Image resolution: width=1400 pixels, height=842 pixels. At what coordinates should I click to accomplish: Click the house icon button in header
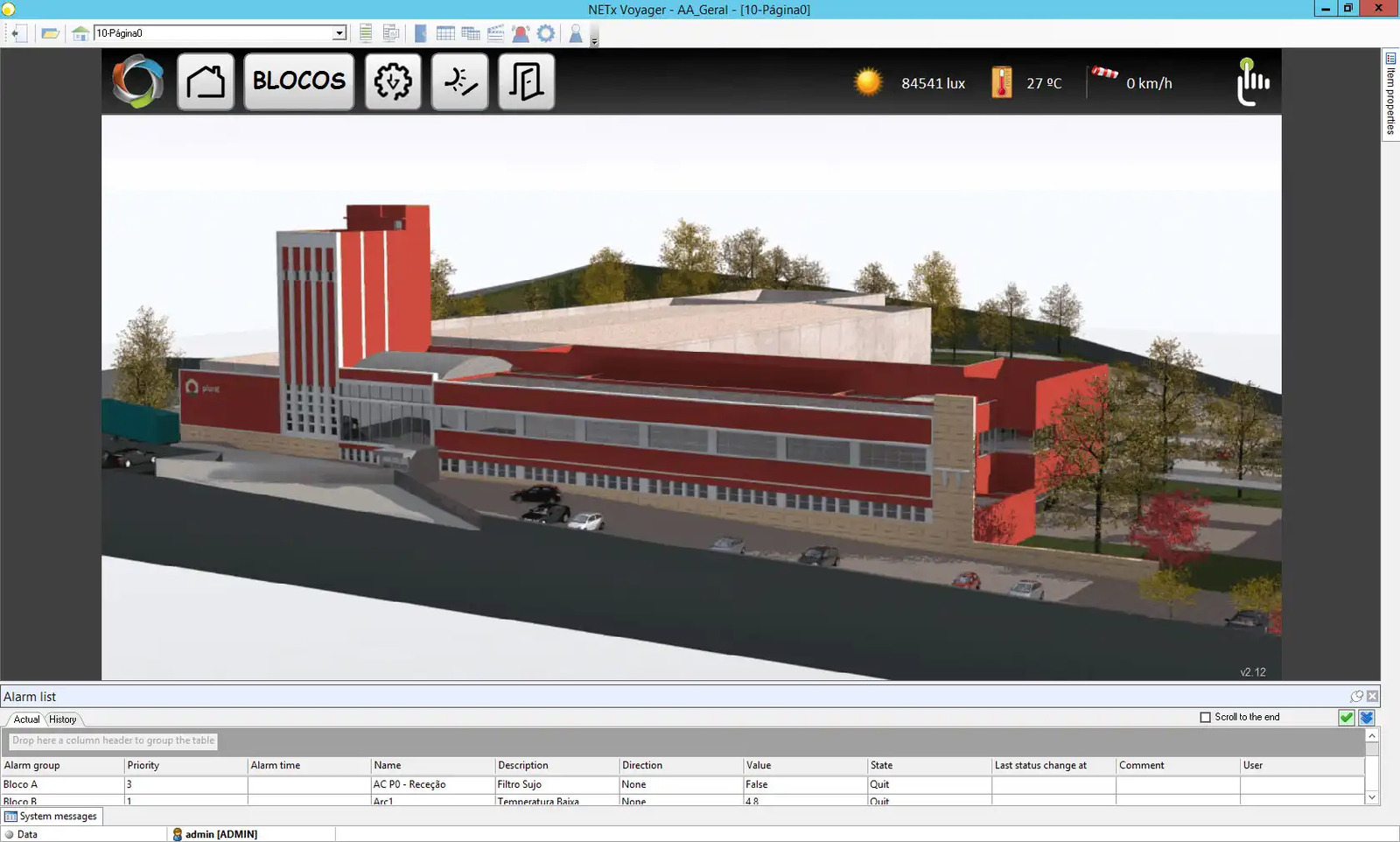tap(206, 82)
